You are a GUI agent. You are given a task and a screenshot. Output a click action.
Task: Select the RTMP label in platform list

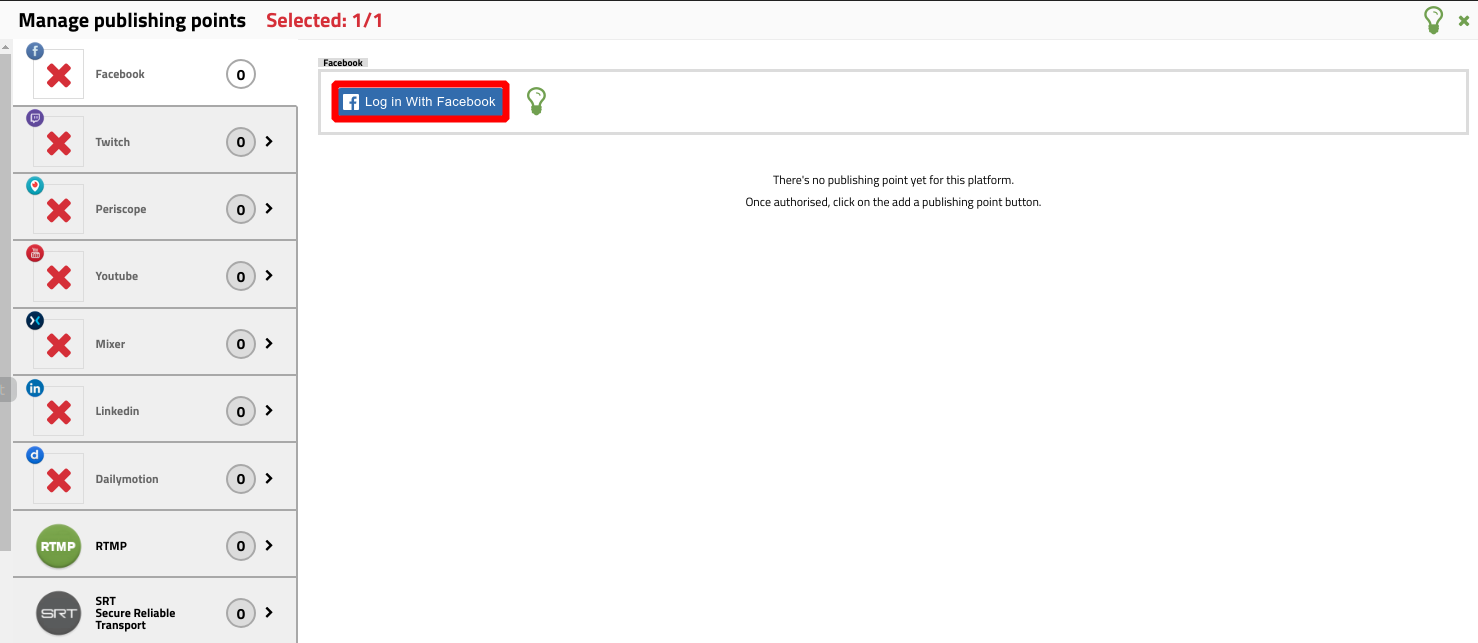point(111,546)
